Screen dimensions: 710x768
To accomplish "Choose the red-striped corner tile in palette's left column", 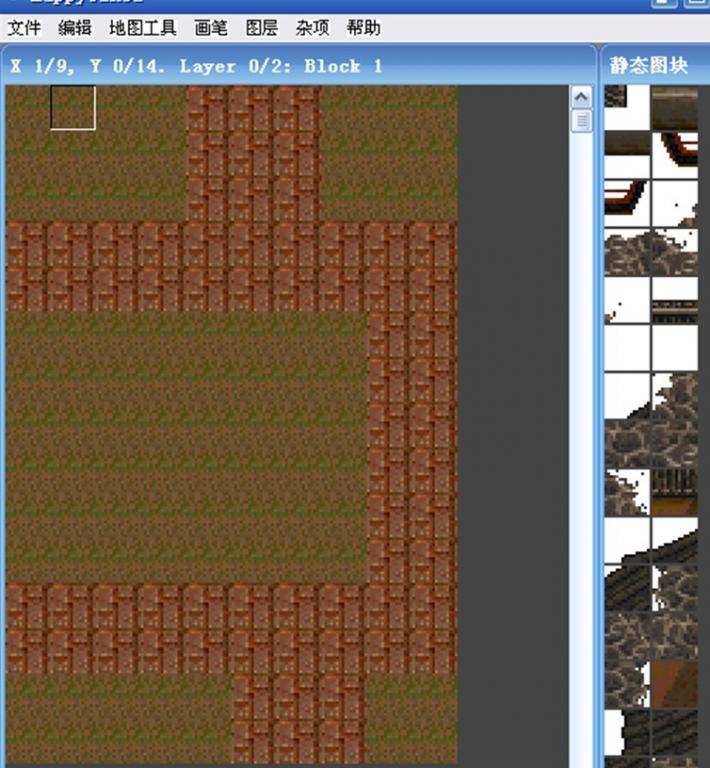I will [627, 203].
